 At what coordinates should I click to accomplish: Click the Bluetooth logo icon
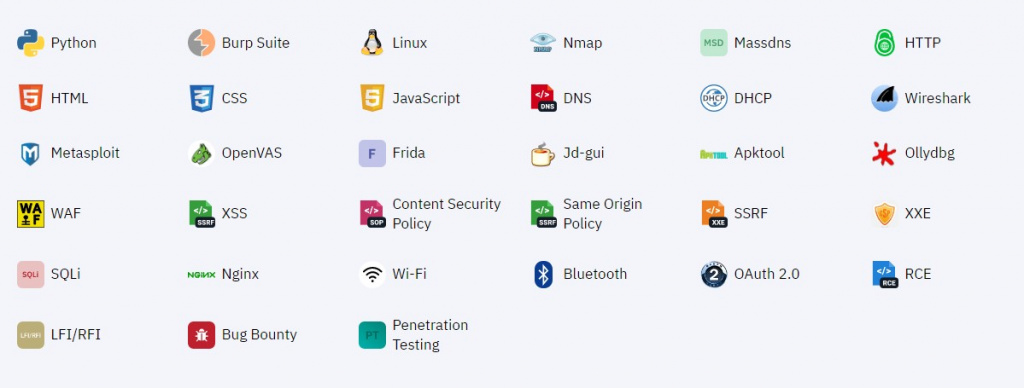click(x=543, y=274)
